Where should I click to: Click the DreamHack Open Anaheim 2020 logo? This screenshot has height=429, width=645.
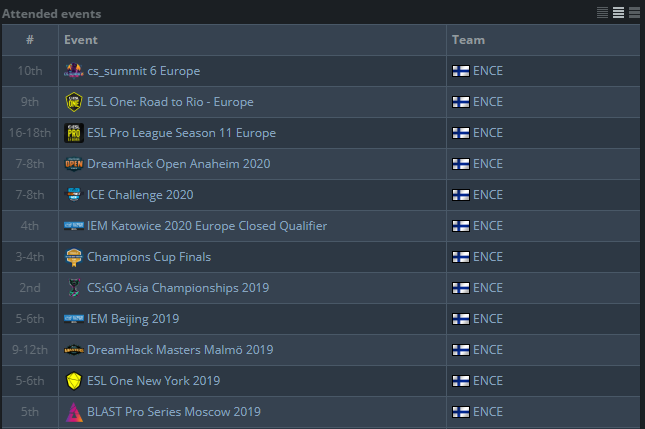(x=73, y=164)
